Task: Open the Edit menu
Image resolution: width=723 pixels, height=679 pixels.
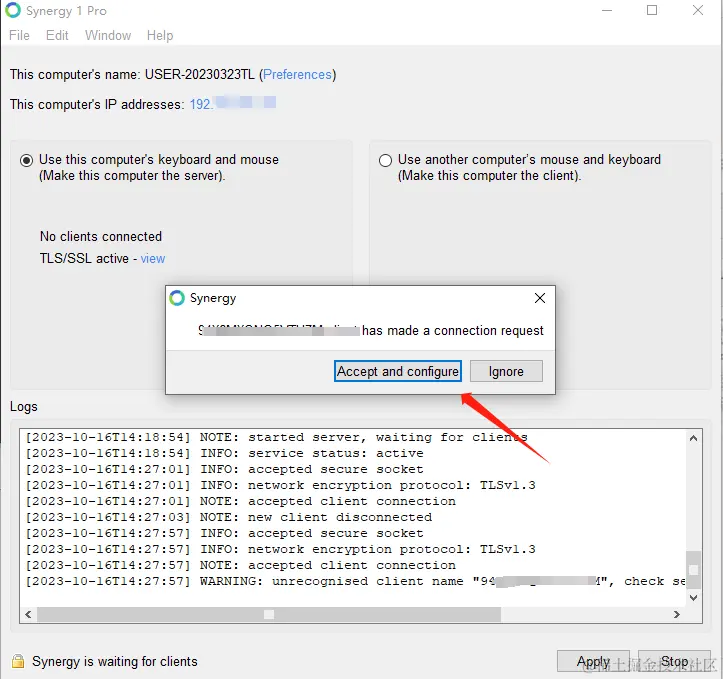Action: [57, 35]
